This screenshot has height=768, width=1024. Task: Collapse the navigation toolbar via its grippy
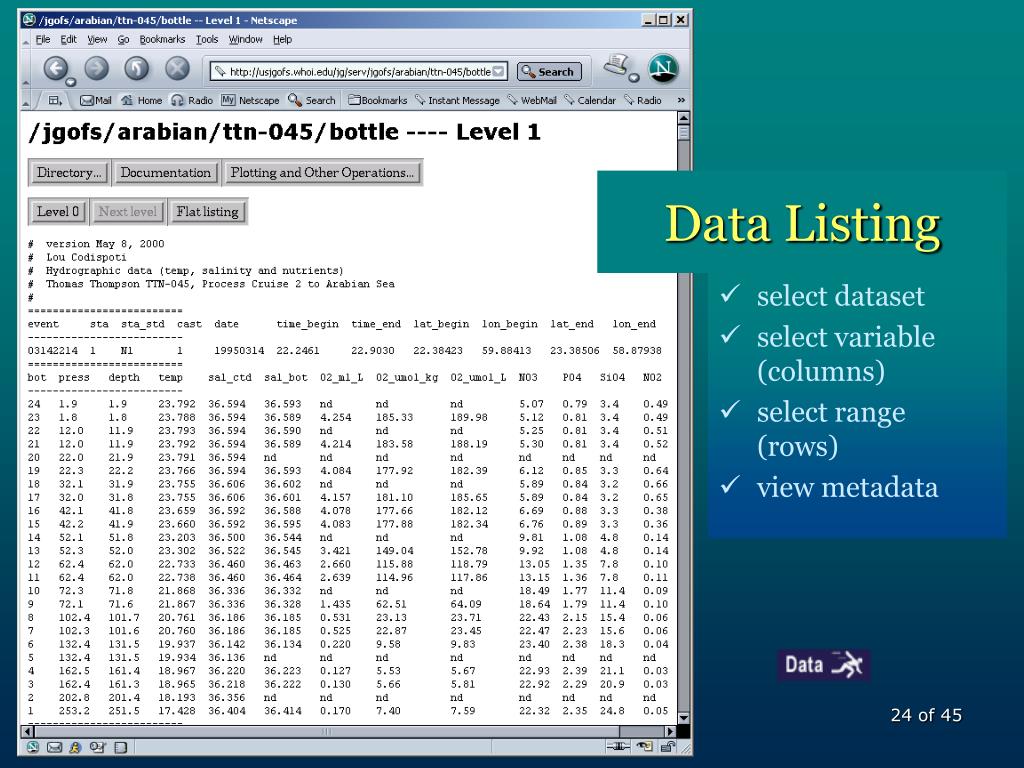(26, 83)
